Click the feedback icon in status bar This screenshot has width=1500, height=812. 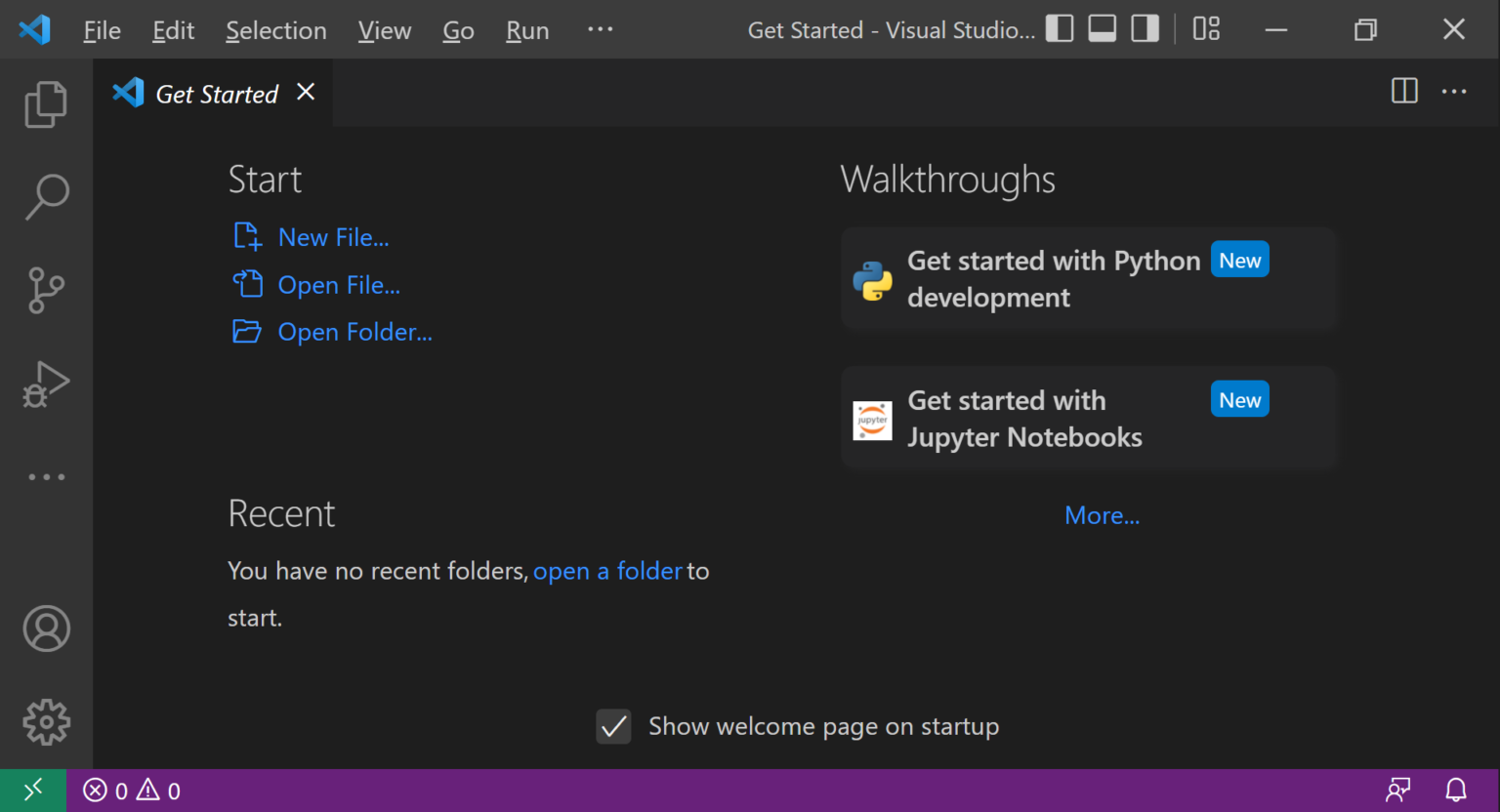1398,790
